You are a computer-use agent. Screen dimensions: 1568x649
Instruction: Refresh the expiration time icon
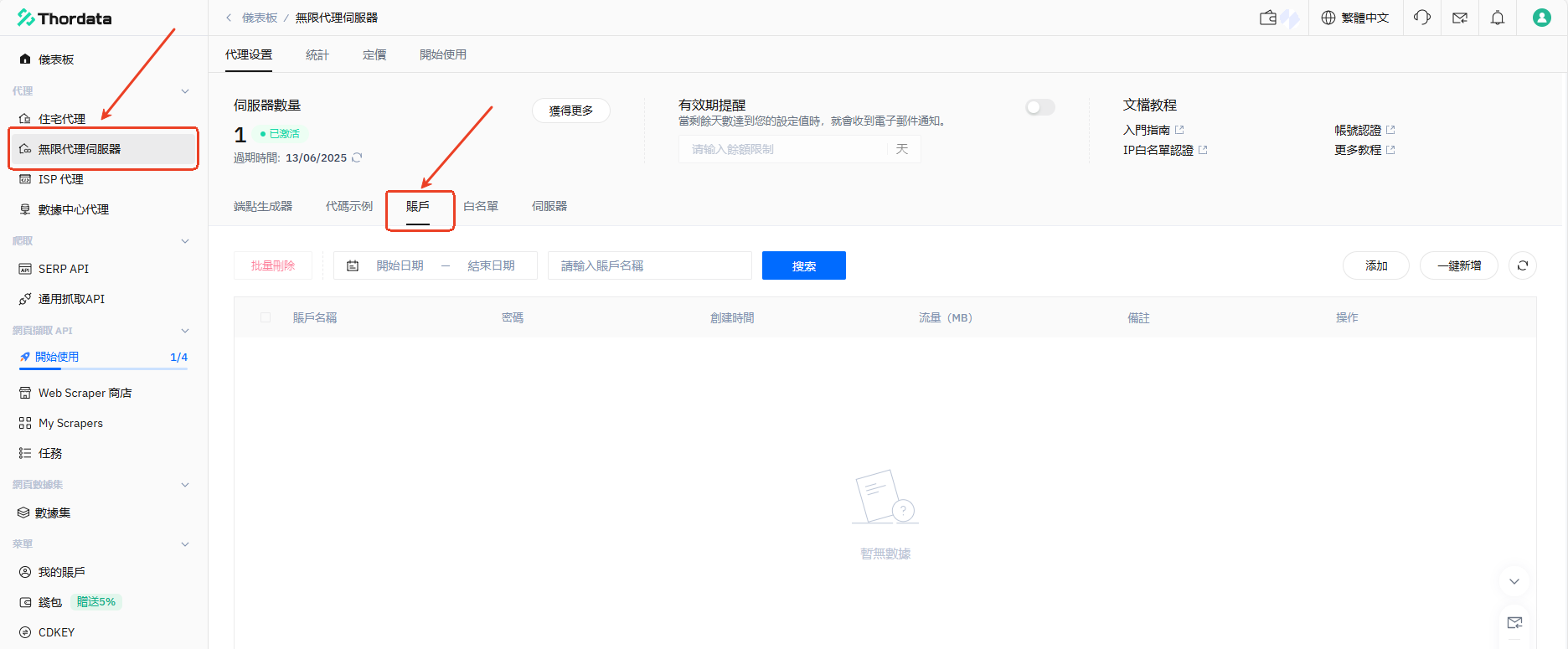(x=357, y=157)
